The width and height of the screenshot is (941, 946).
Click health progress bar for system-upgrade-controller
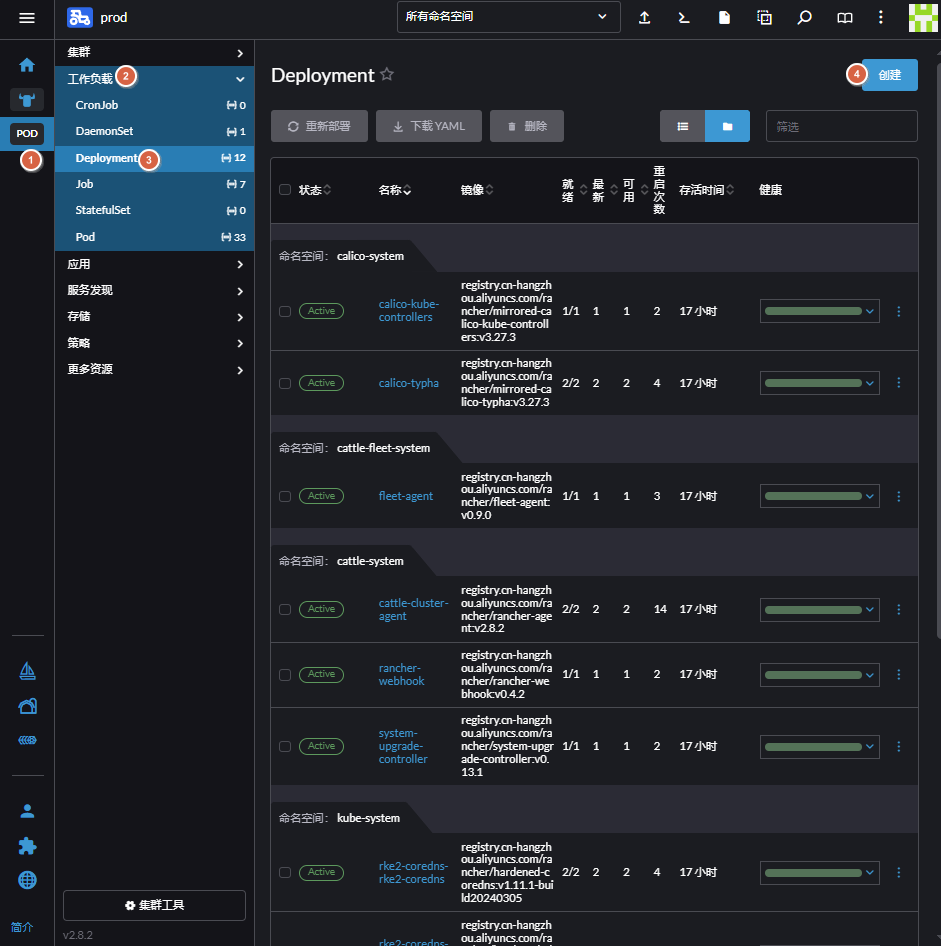coord(813,746)
